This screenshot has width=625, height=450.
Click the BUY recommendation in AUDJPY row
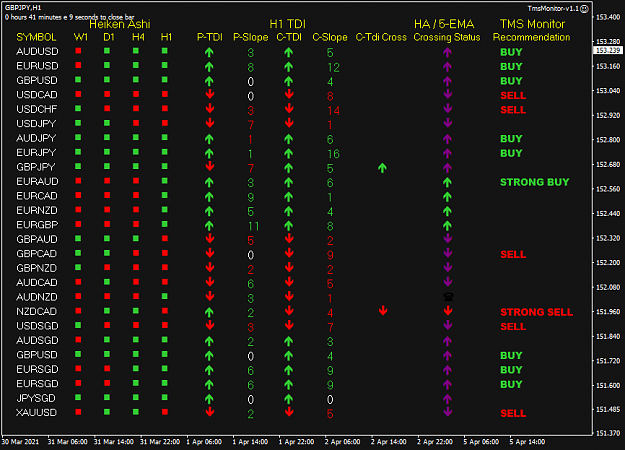pos(511,139)
